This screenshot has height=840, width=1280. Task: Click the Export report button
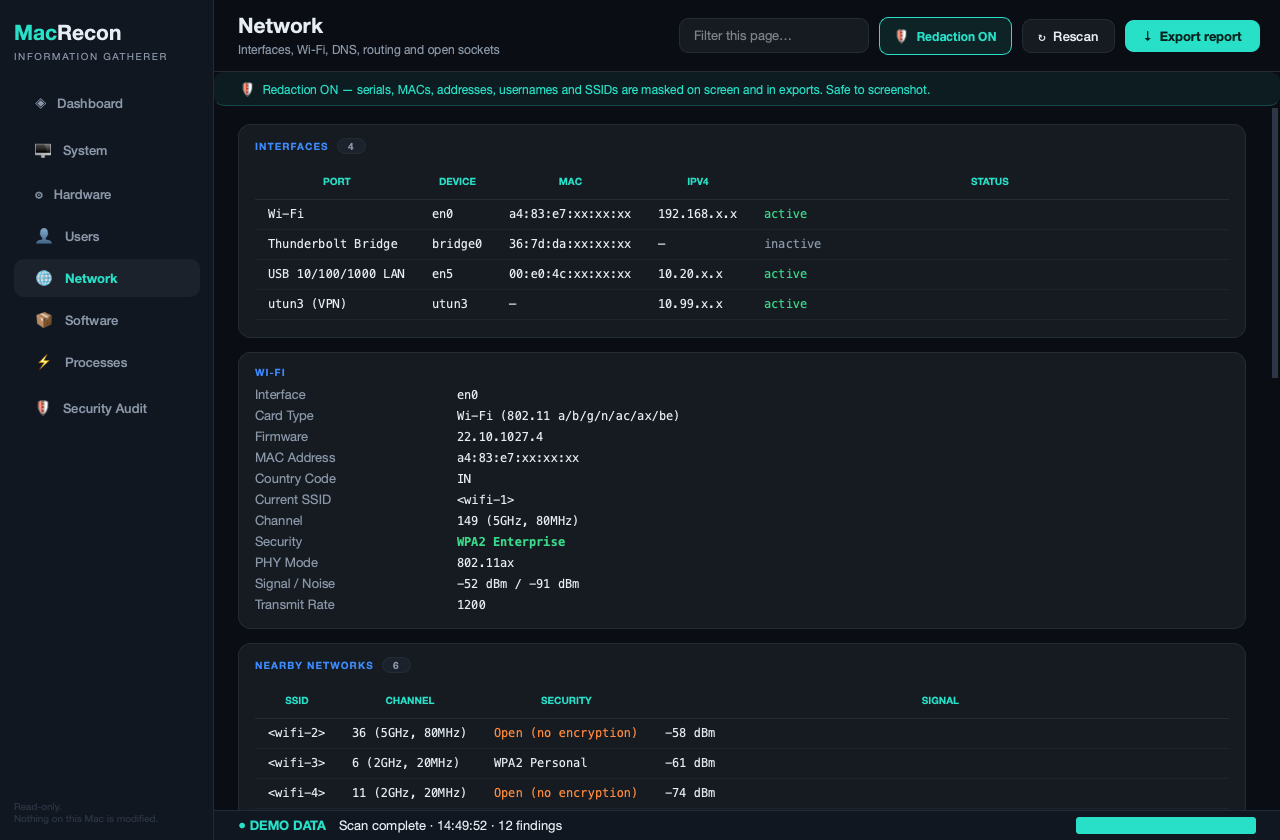[1192, 36]
